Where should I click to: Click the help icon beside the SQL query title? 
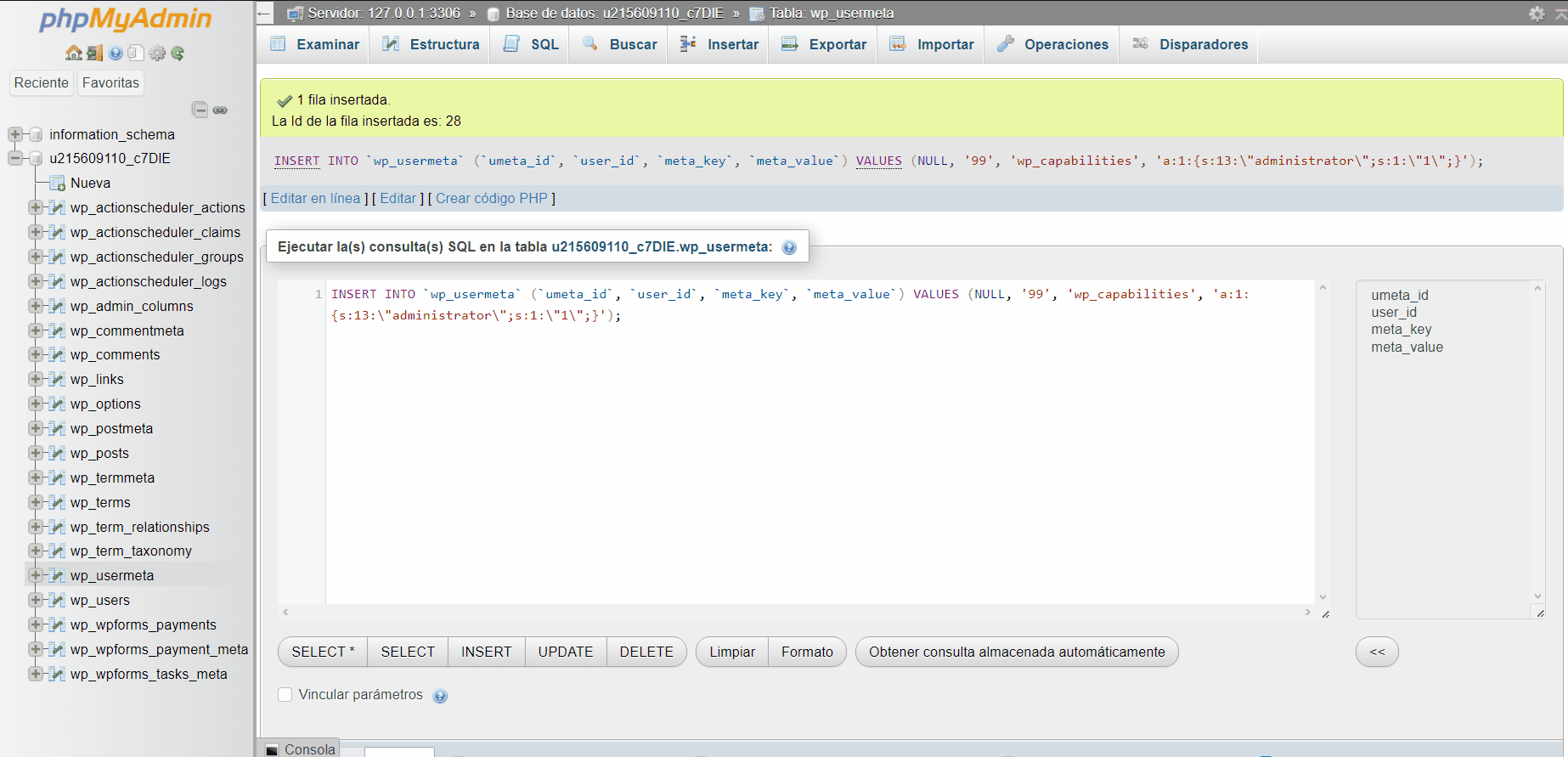(789, 247)
